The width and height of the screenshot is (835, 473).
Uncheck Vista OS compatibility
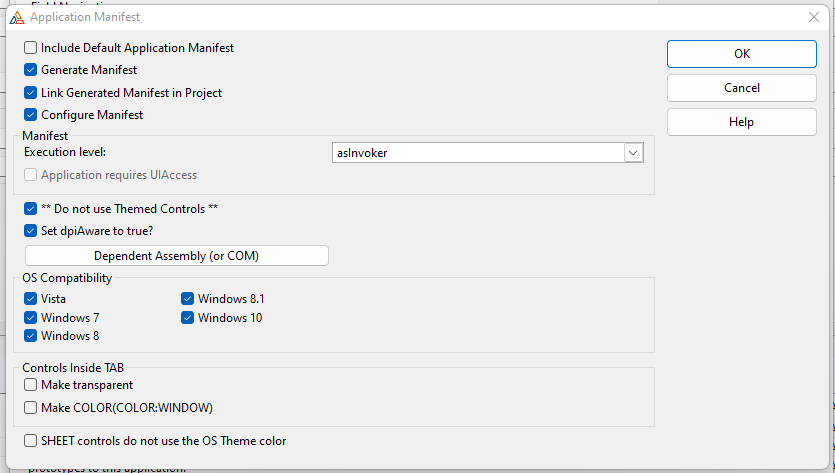coord(31,299)
